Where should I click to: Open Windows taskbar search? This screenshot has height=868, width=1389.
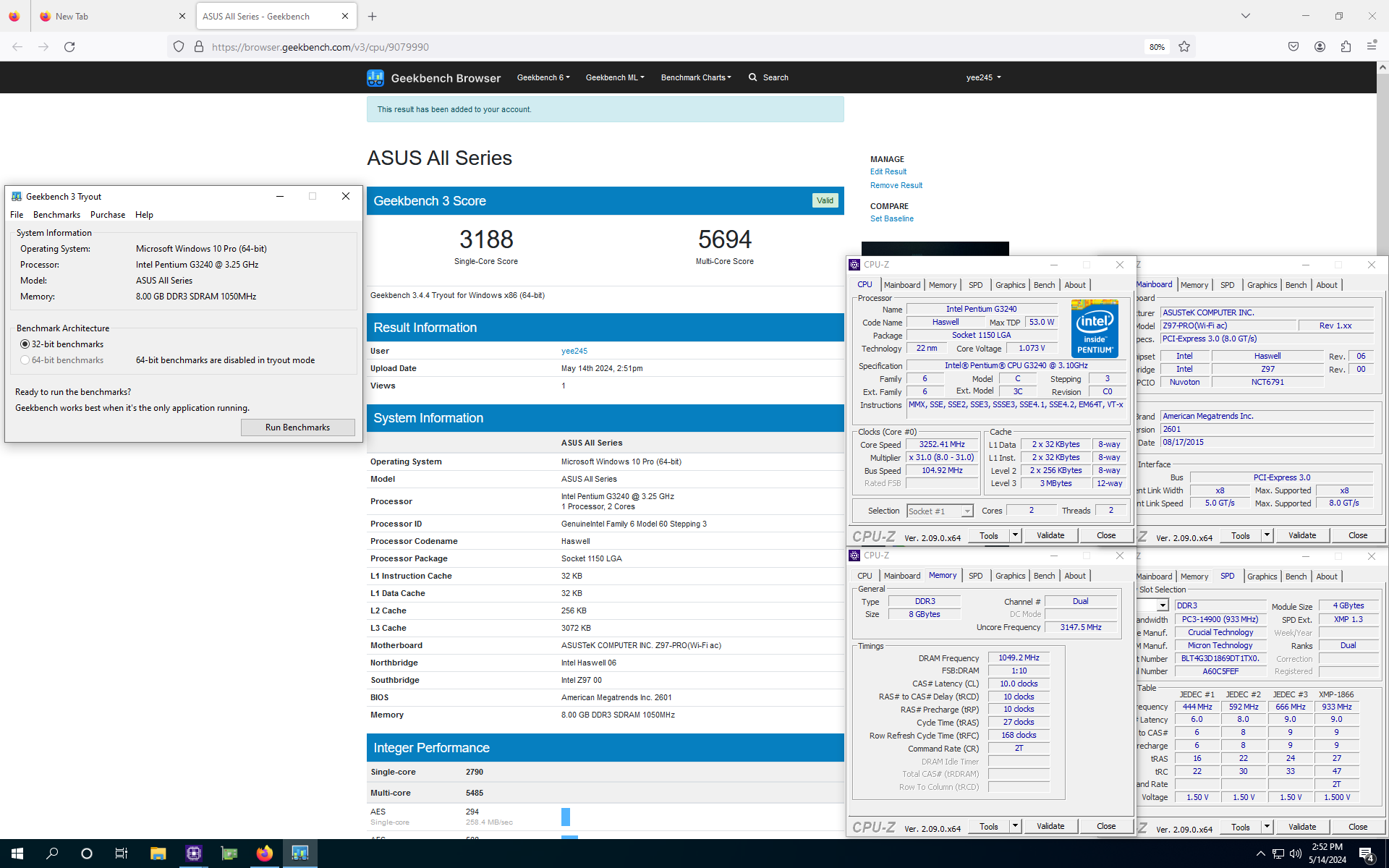coord(52,854)
